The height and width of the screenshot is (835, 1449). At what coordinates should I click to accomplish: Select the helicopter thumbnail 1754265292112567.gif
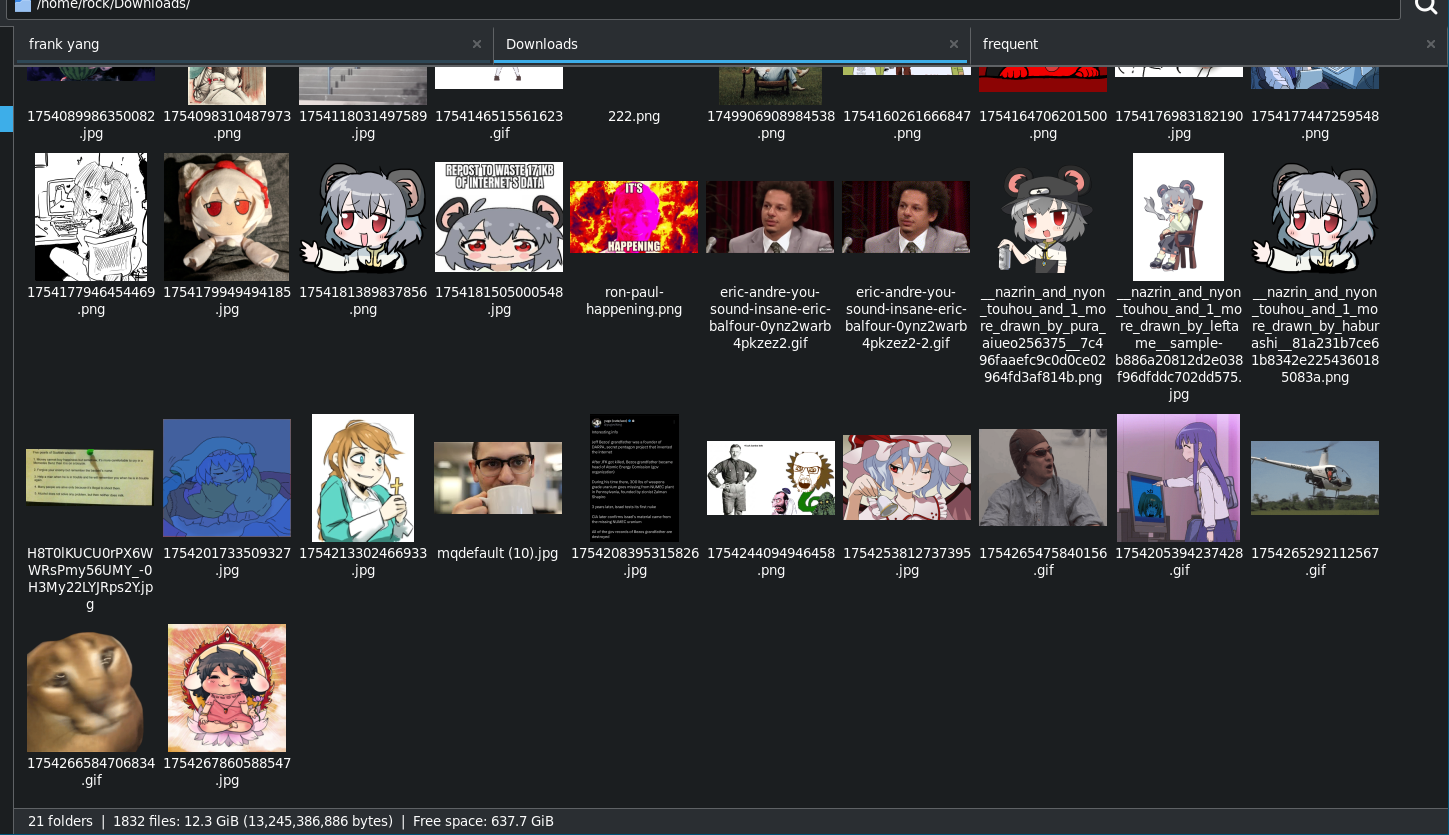[x=1315, y=478]
